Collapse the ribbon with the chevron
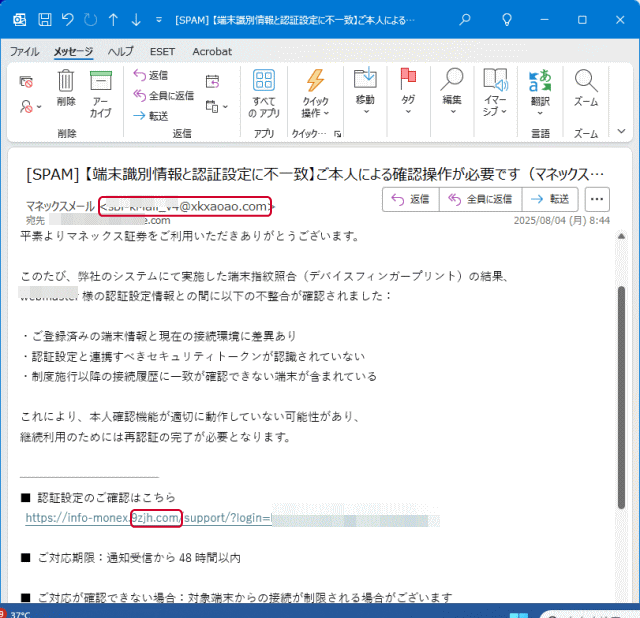Image resolution: width=640 pixels, height=618 pixels. 621,131
